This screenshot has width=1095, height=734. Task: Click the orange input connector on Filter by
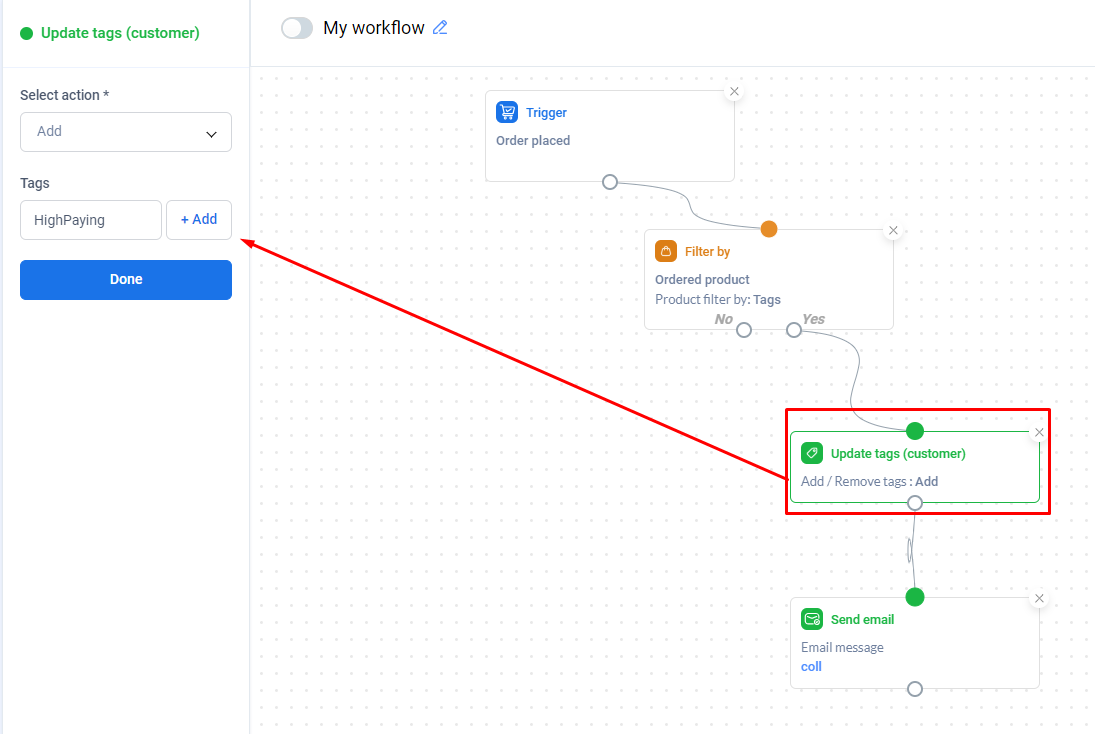pyautogui.click(x=769, y=229)
